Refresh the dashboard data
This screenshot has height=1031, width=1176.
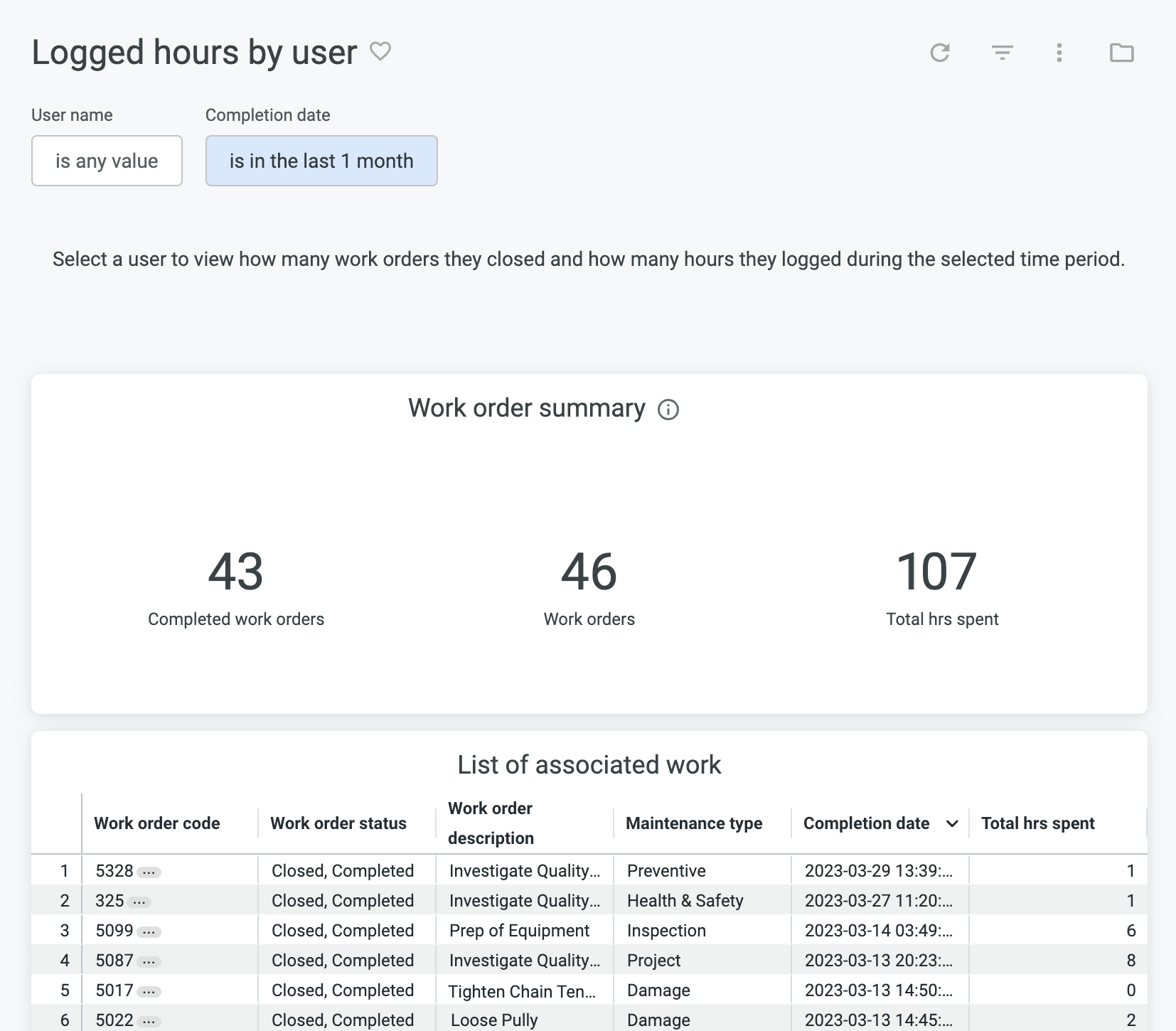940,53
